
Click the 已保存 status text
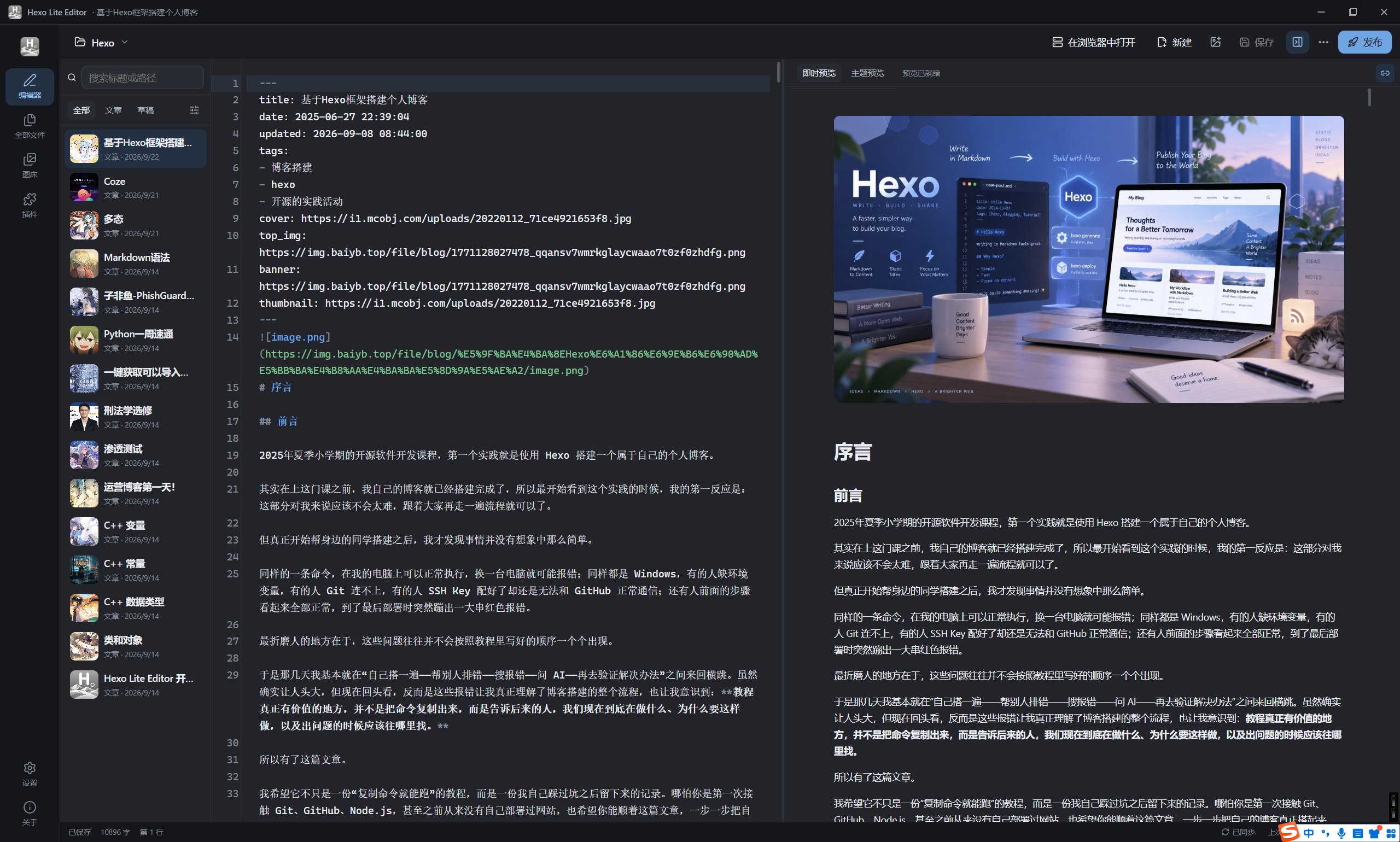click(x=79, y=832)
